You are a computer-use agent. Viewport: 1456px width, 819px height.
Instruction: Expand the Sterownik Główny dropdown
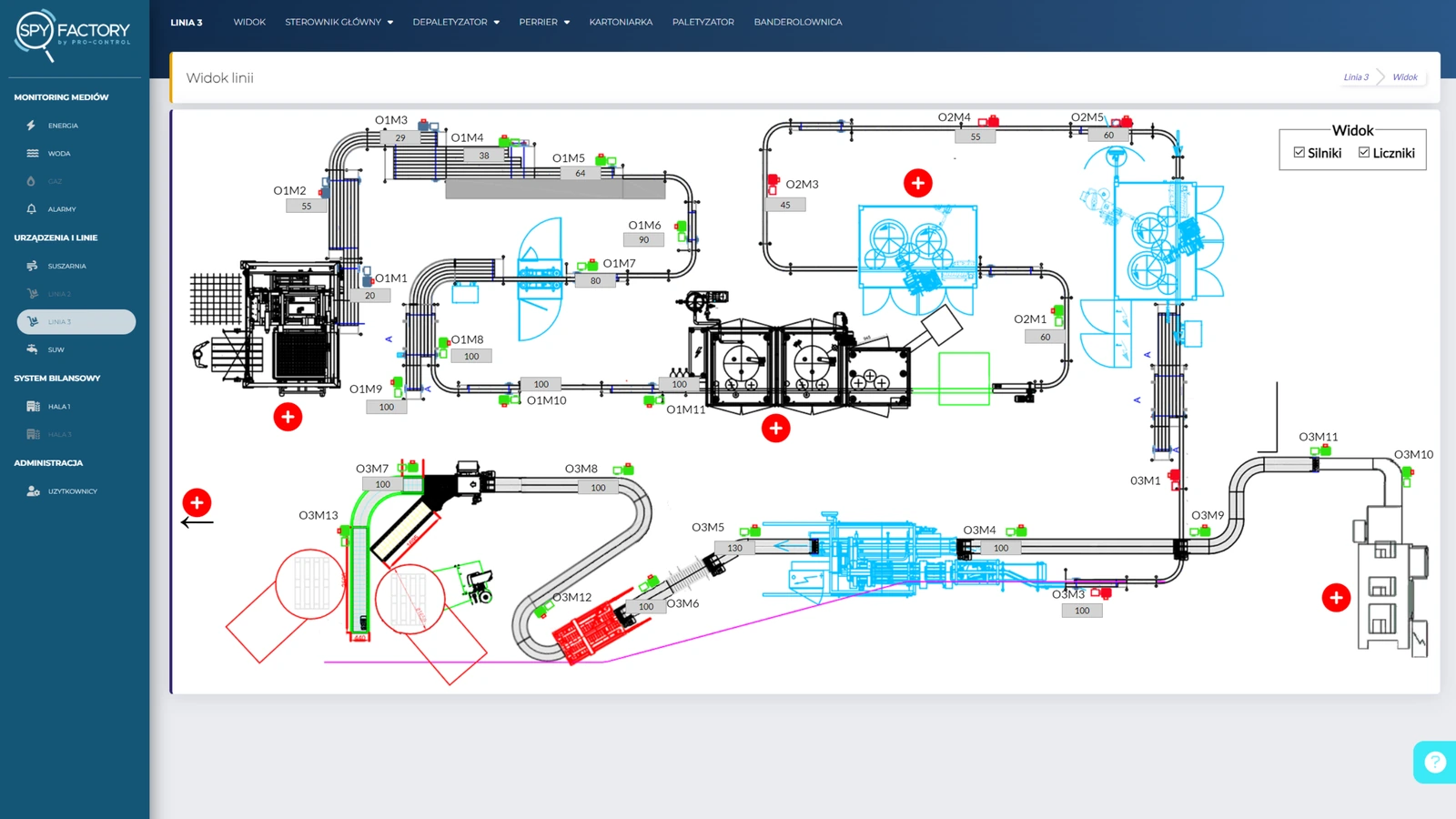tap(339, 22)
